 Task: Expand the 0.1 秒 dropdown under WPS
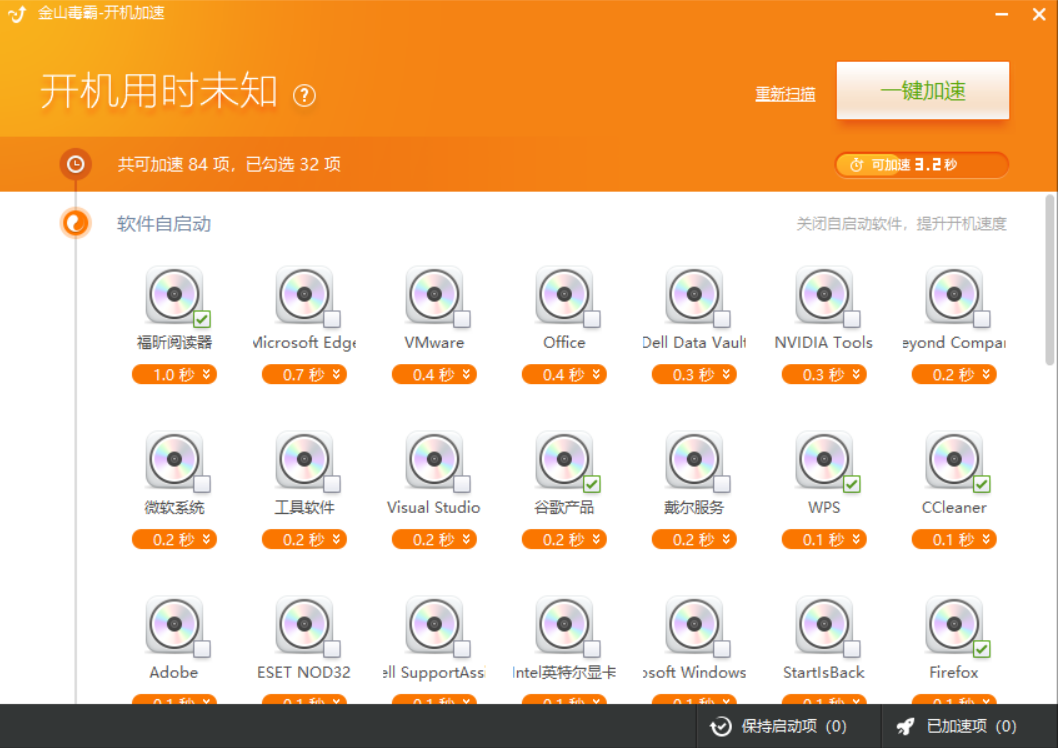click(824, 540)
